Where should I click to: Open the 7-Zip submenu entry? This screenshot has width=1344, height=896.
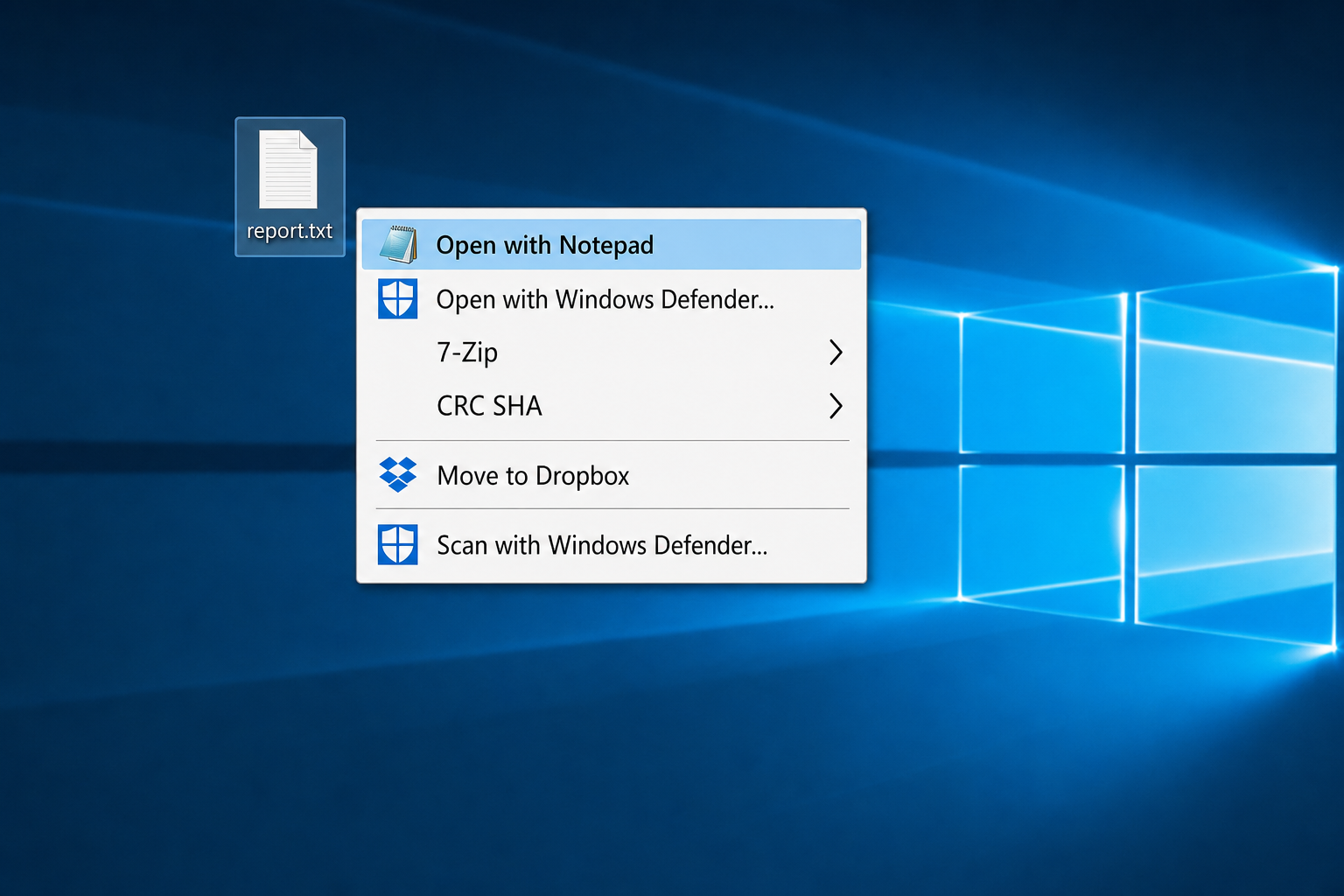coord(611,353)
